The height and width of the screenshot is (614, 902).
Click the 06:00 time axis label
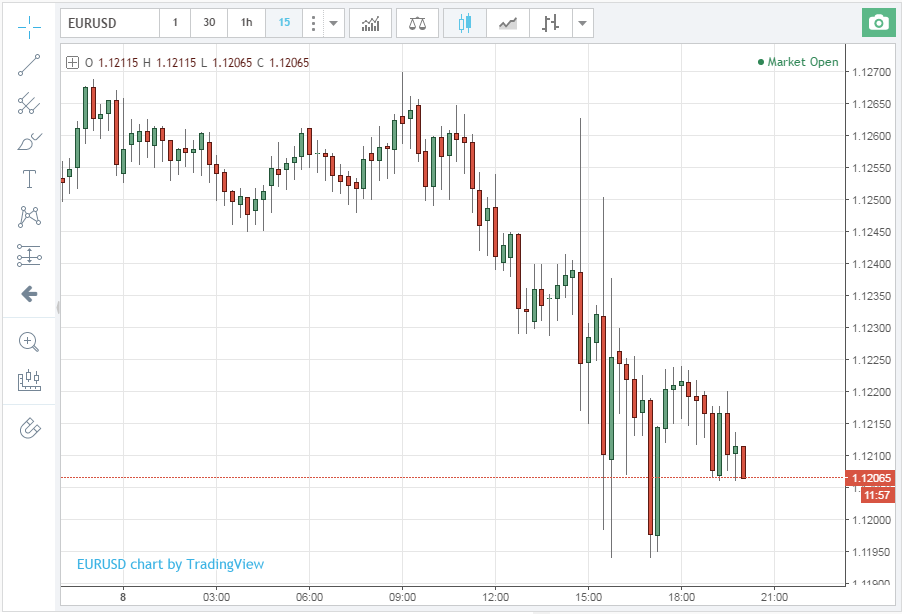tap(309, 597)
